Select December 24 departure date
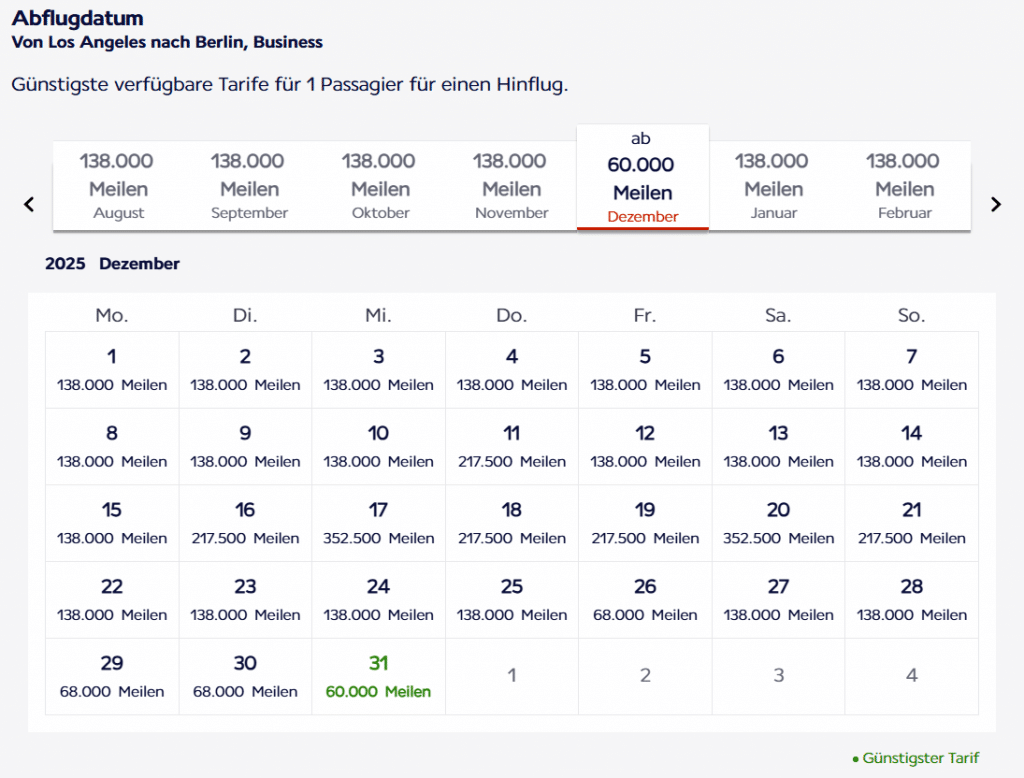 pyautogui.click(x=378, y=600)
